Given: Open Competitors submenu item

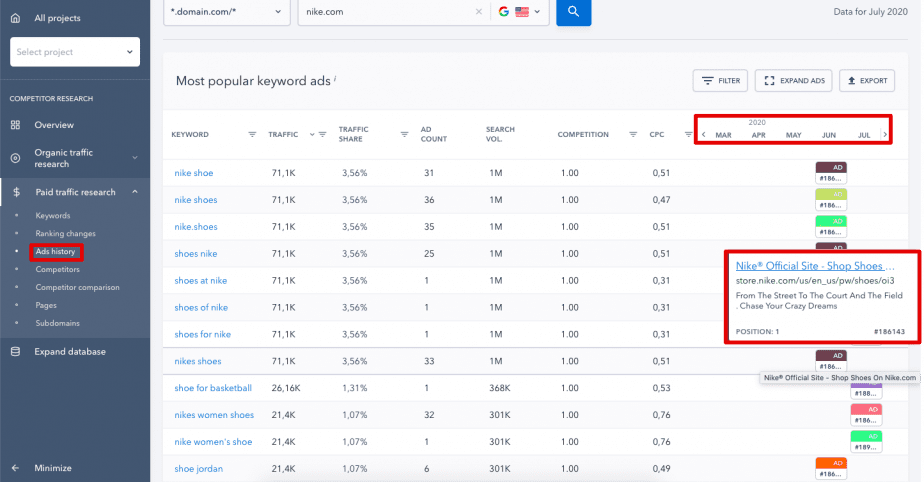Looking at the screenshot, I should [x=57, y=269].
